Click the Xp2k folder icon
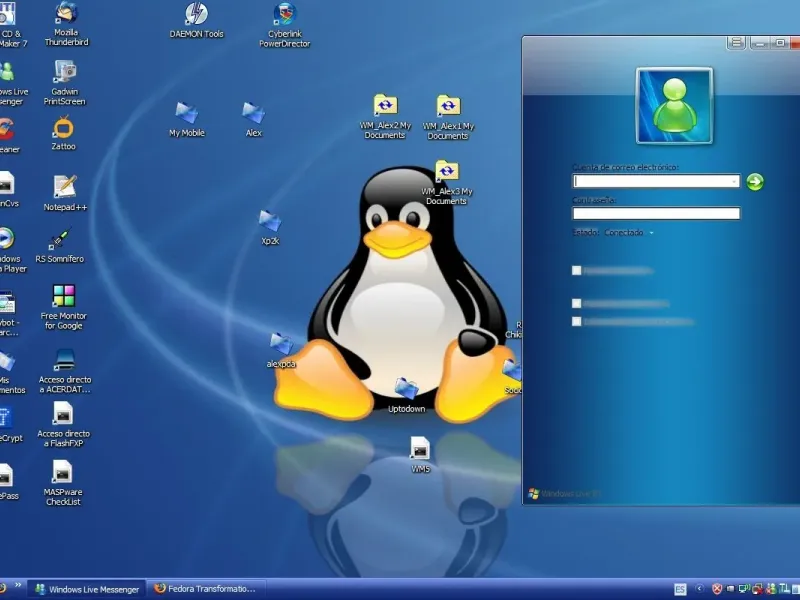Viewport: 800px width, 600px height. pyautogui.click(x=270, y=228)
